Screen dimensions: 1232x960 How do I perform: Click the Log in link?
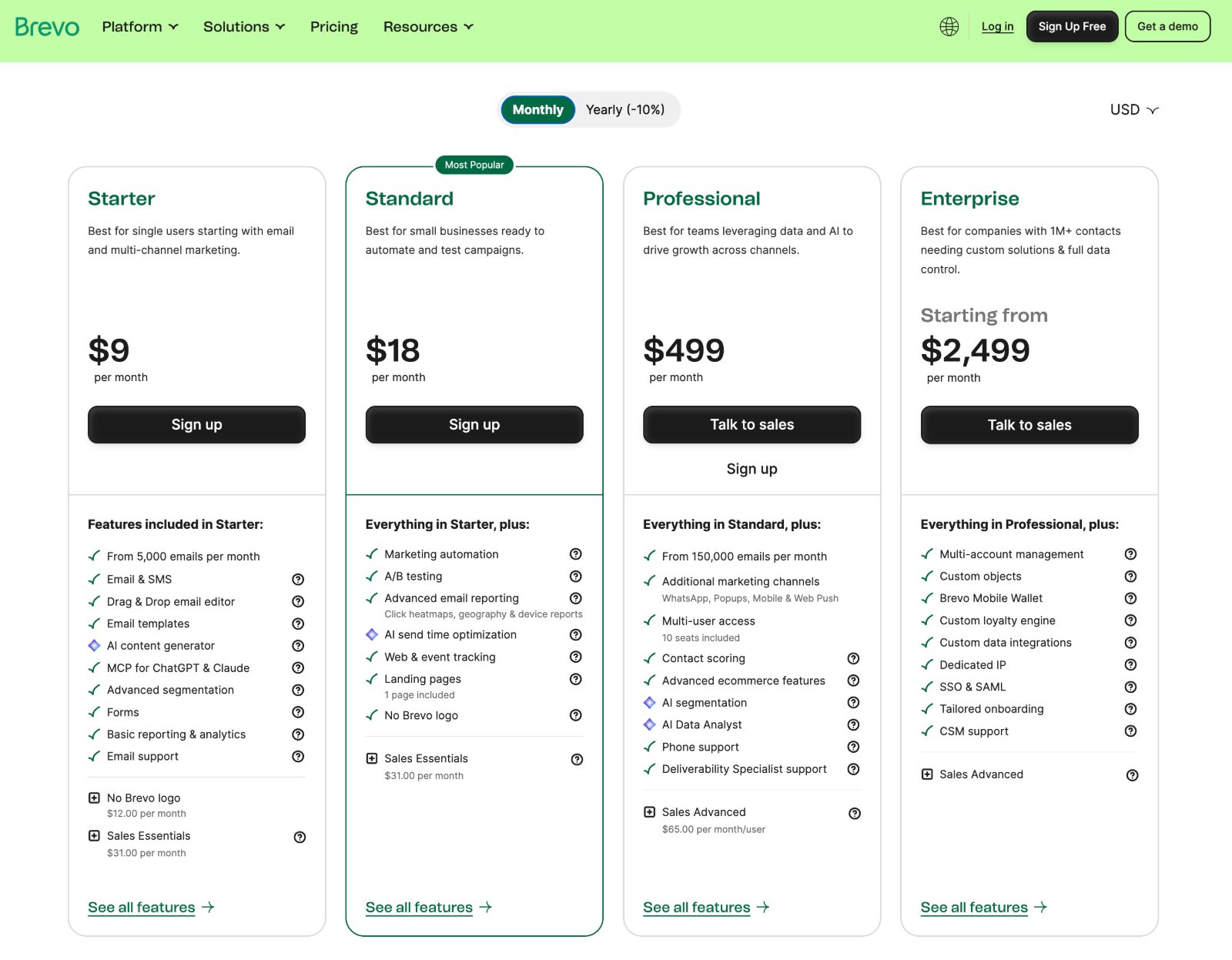click(x=997, y=27)
